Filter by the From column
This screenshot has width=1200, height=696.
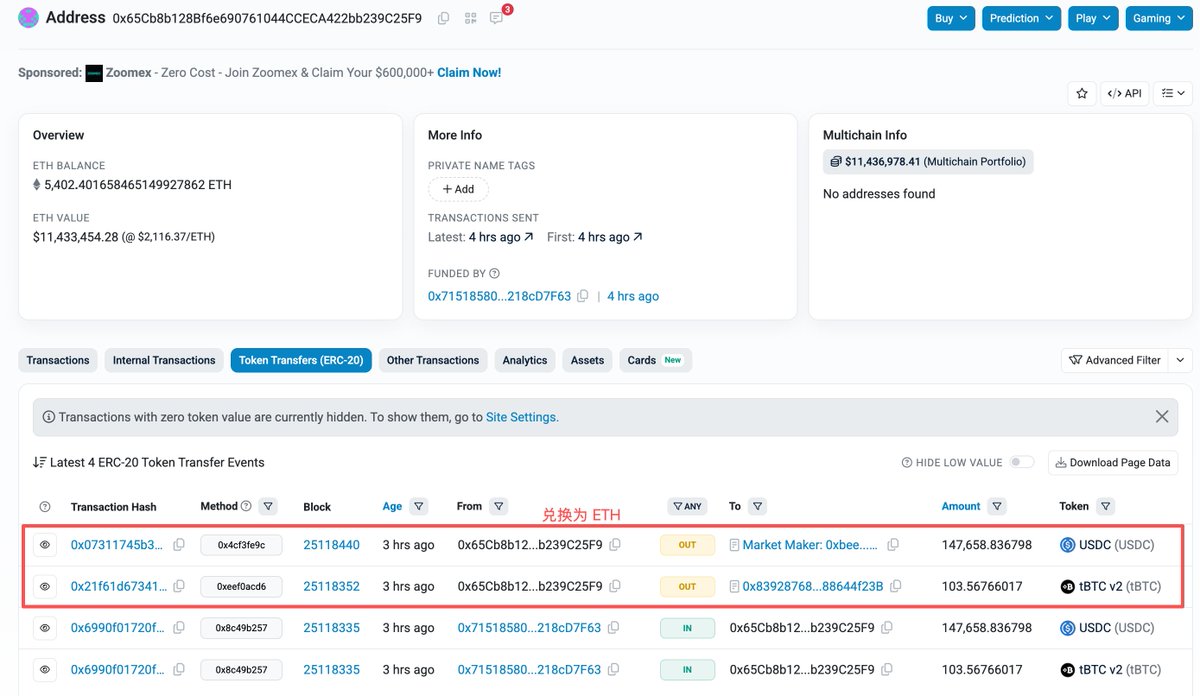[499, 506]
